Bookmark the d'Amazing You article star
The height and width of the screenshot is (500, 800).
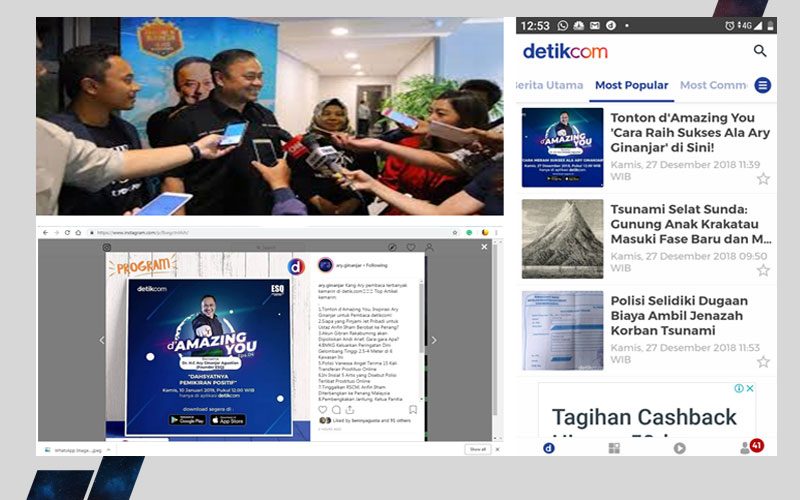pos(763,179)
